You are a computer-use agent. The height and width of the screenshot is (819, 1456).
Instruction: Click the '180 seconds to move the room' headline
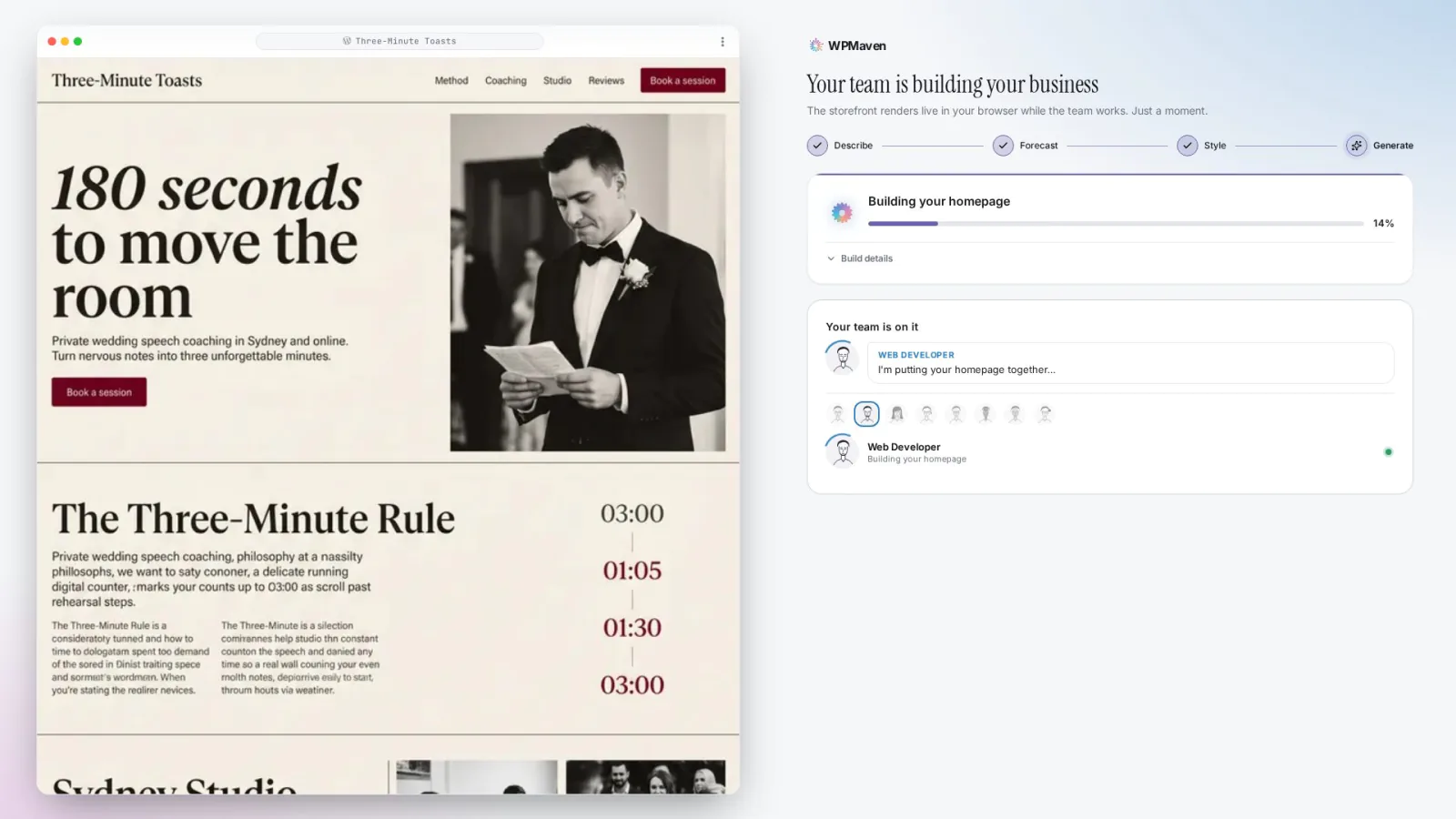(x=207, y=241)
